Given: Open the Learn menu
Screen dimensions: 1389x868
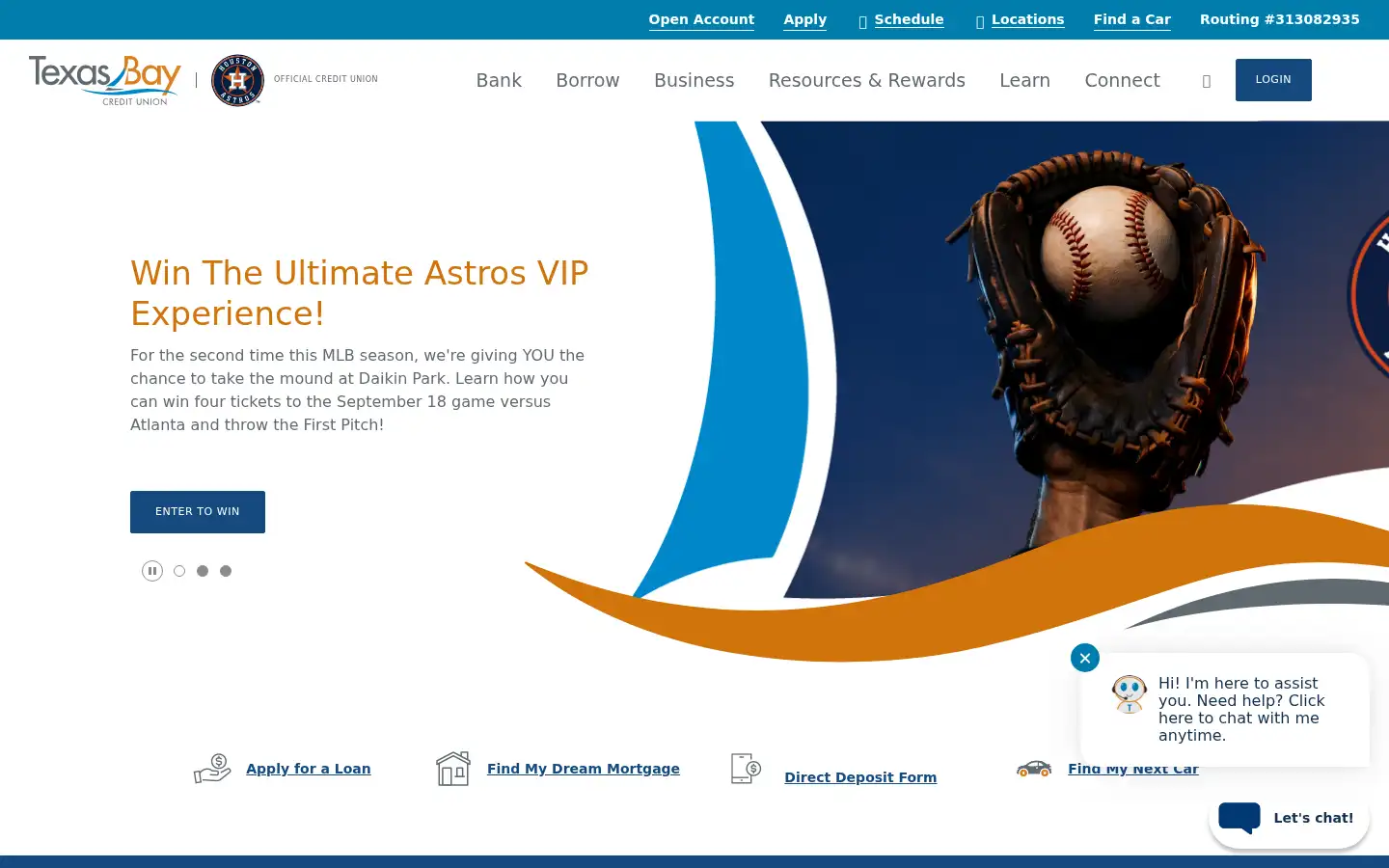Looking at the screenshot, I should pos(1024,80).
